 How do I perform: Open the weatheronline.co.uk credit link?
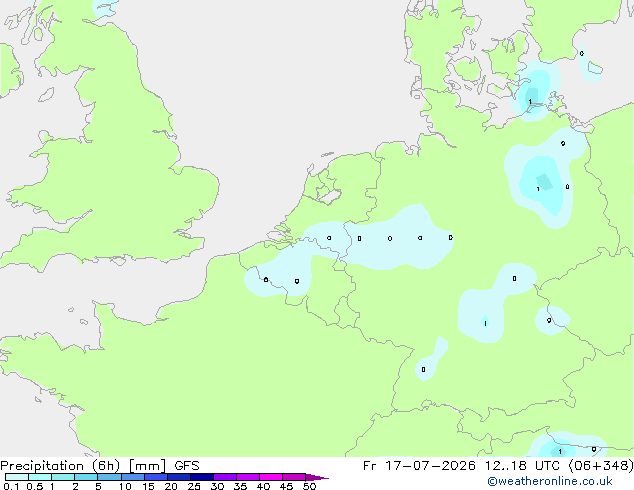(x=550, y=481)
